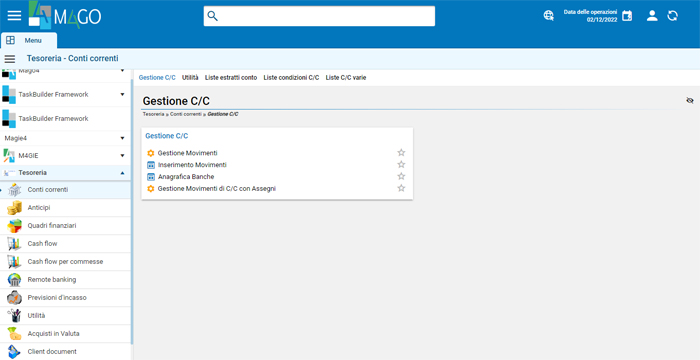Viewport: 700px width, 360px height.
Task: Select Anticipi in the sidebar
Action: [x=65, y=208]
